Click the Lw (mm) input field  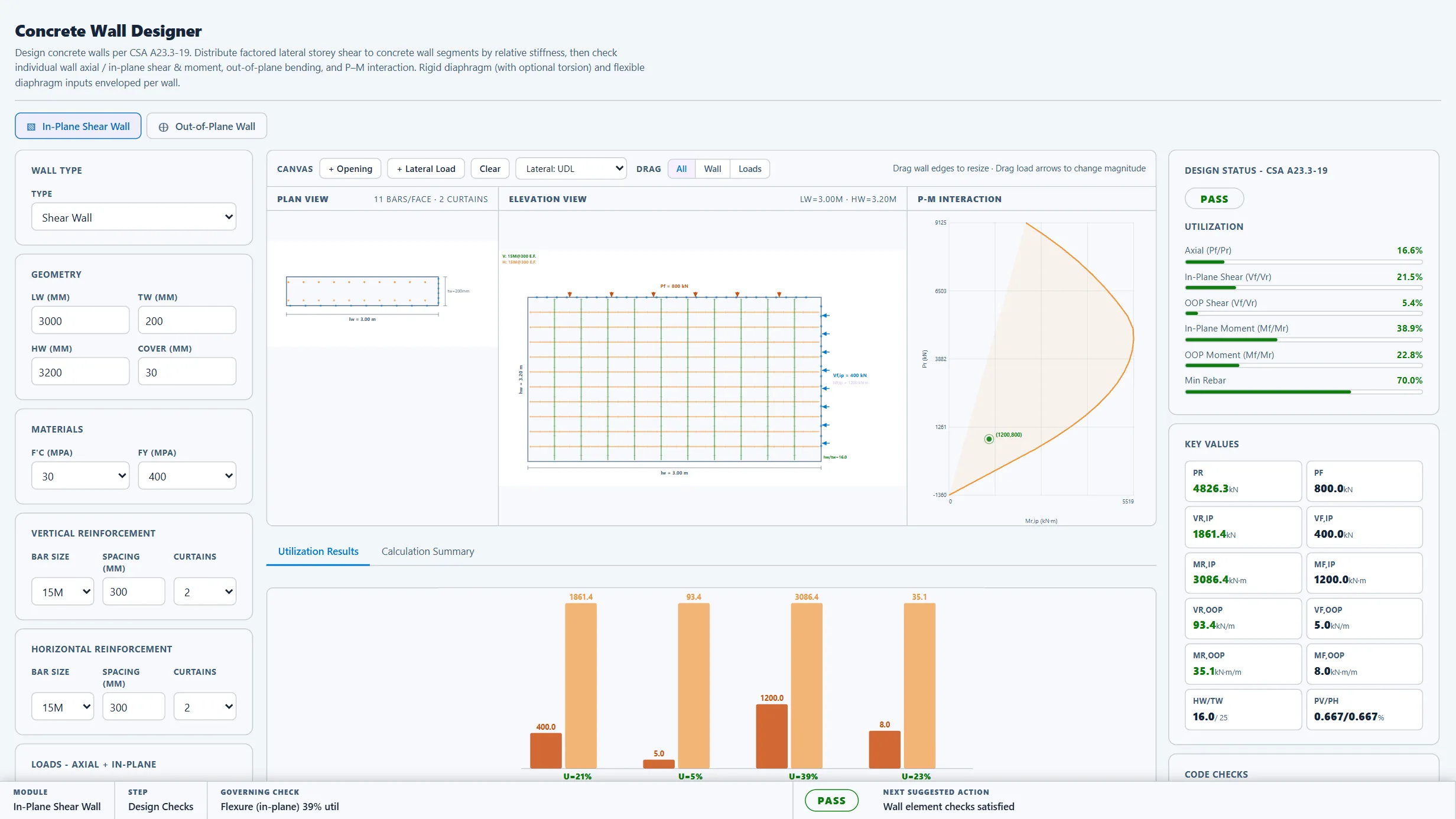tap(80, 321)
